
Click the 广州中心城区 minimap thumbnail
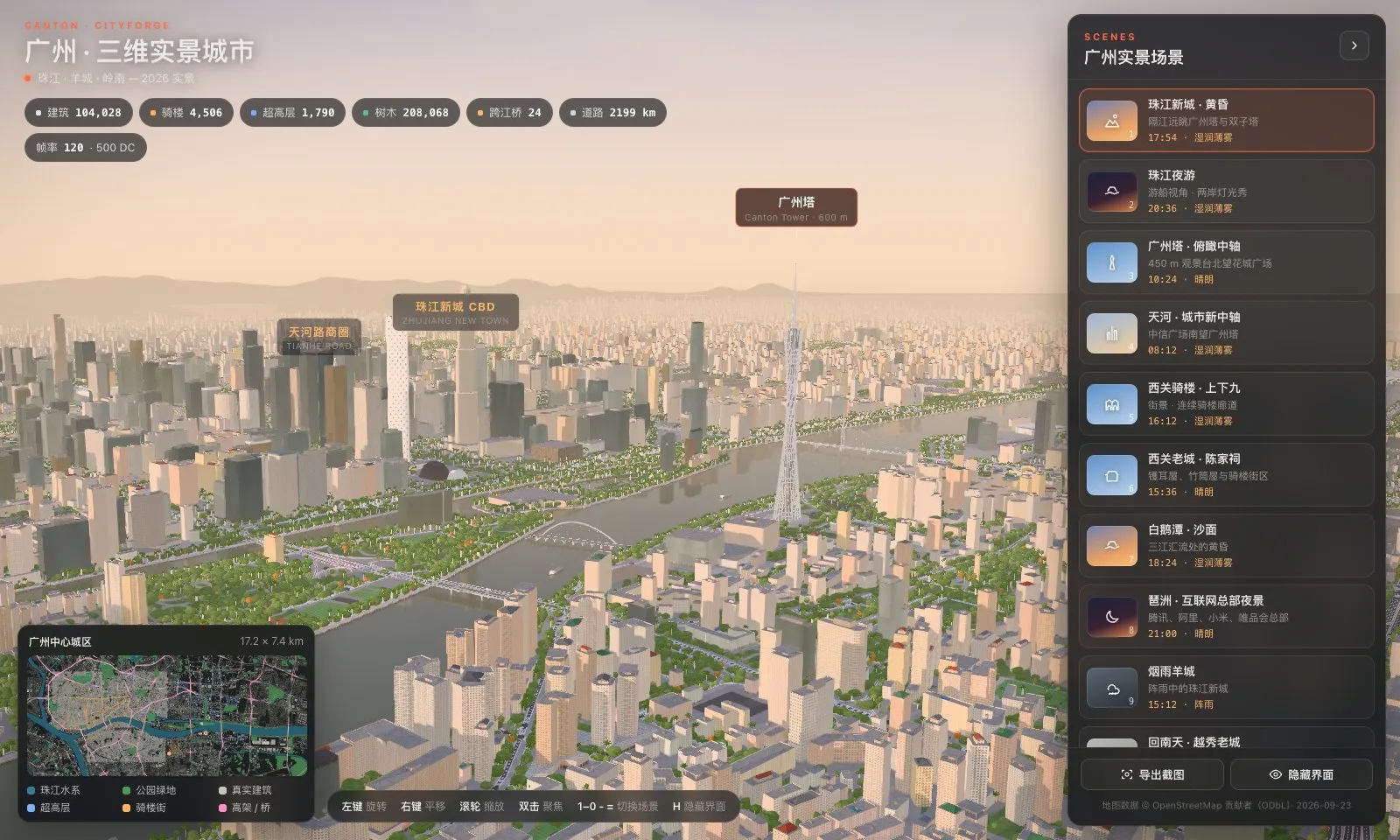[167, 716]
